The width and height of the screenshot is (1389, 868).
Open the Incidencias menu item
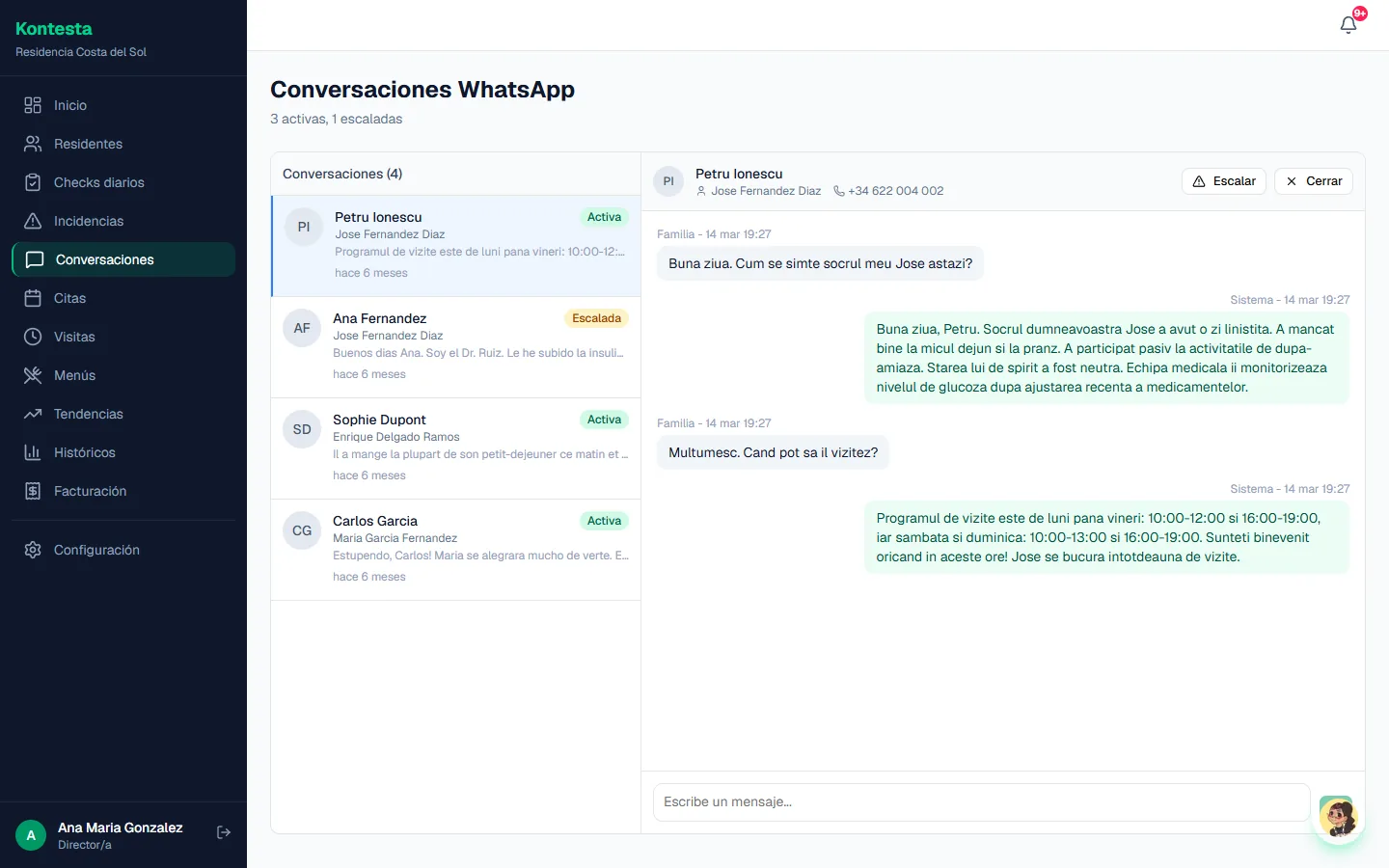tap(123, 221)
